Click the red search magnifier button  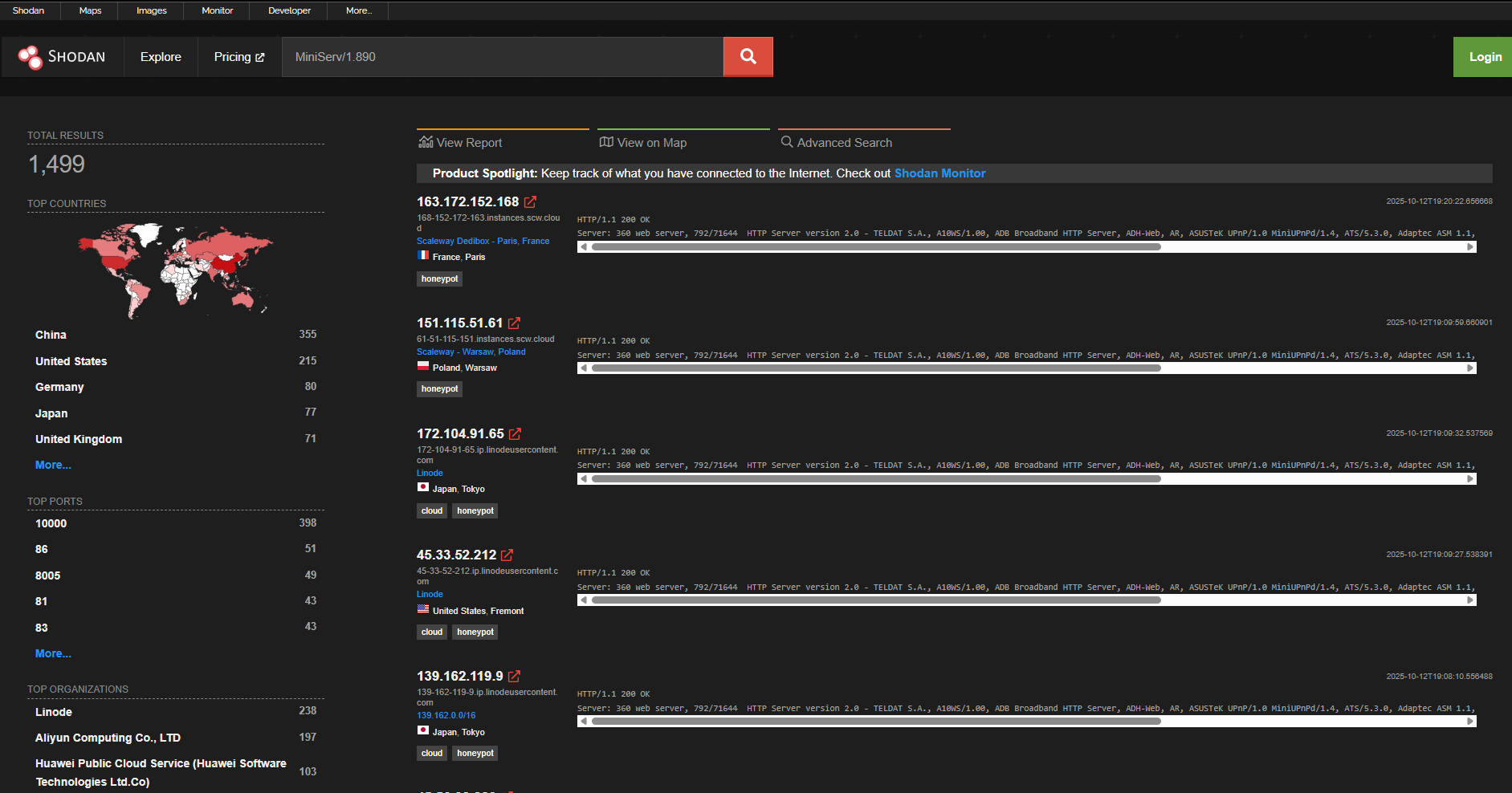click(x=748, y=57)
